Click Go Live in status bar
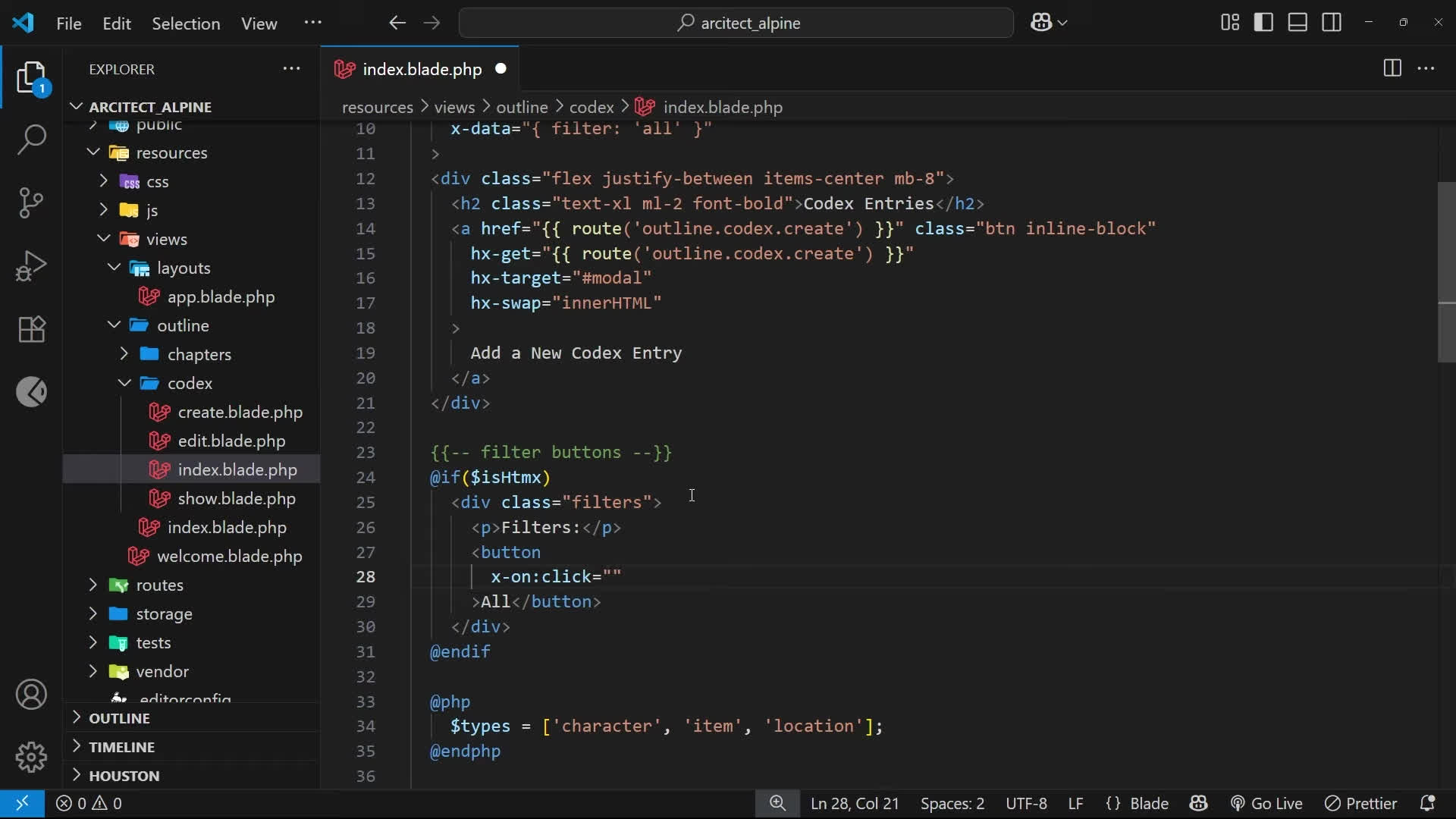This screenshot has height=819, width=1456. [x=1266, y=803]
